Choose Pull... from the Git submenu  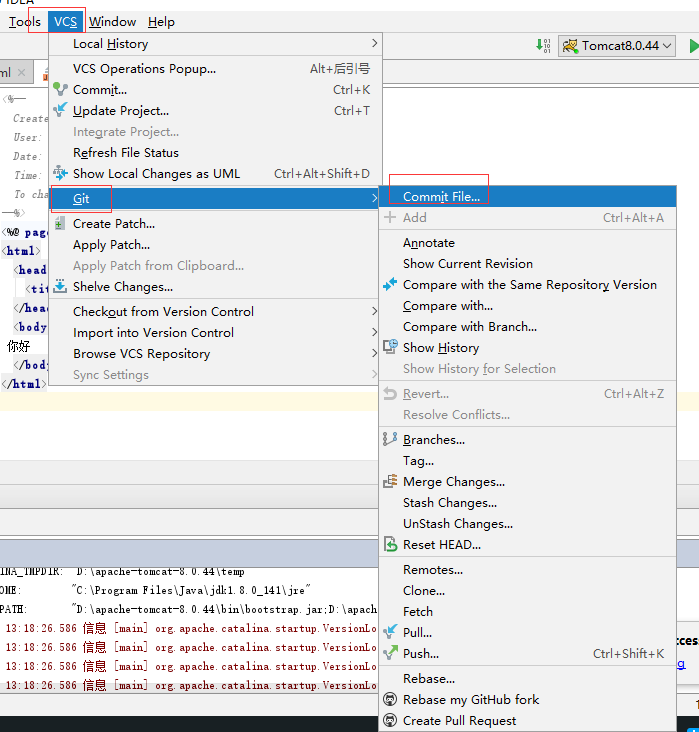[x=417, y=633]
